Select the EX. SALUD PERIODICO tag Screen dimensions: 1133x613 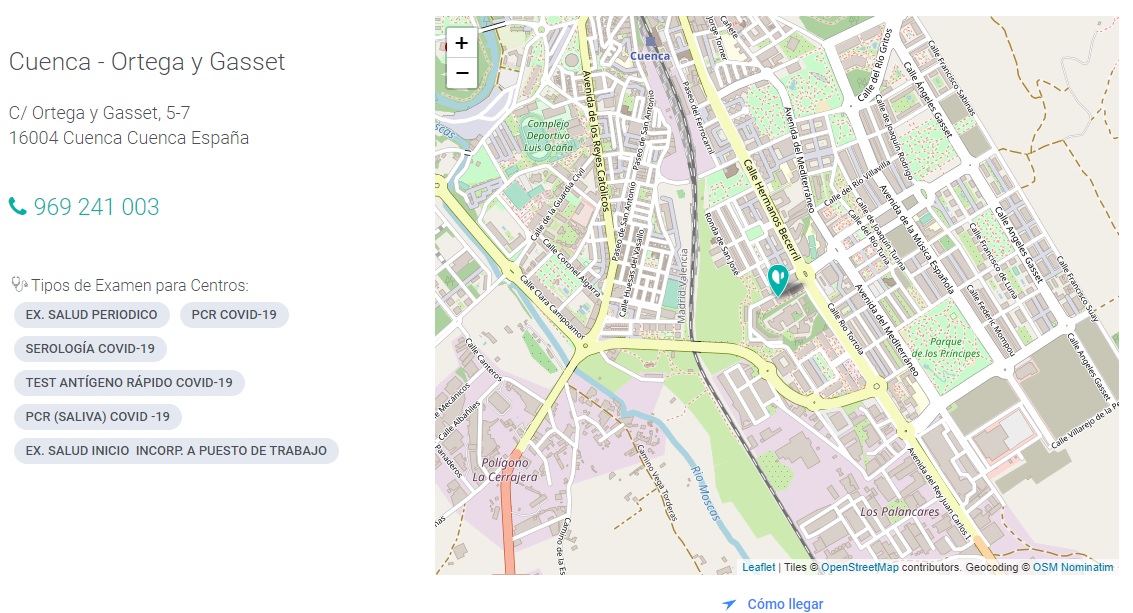pos(91,315)
